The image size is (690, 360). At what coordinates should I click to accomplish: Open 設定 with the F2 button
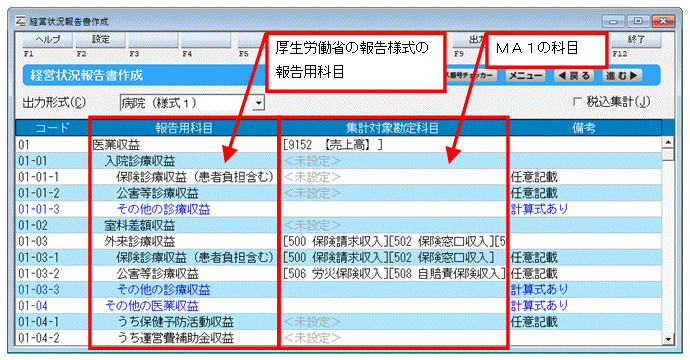coord(100,40)
